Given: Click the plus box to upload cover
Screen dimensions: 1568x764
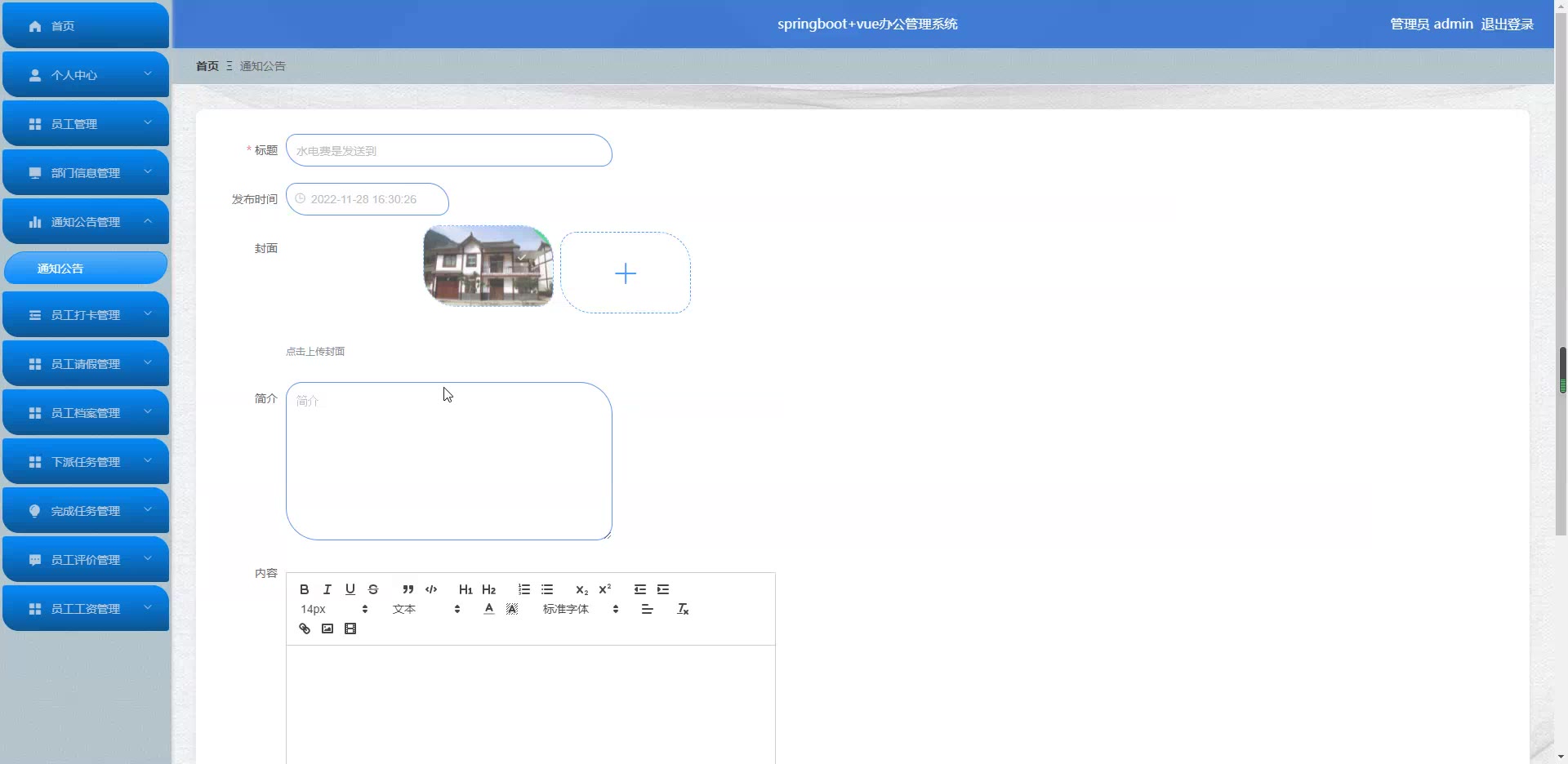Looking at the screenshot, I should (x=626, y=273).
